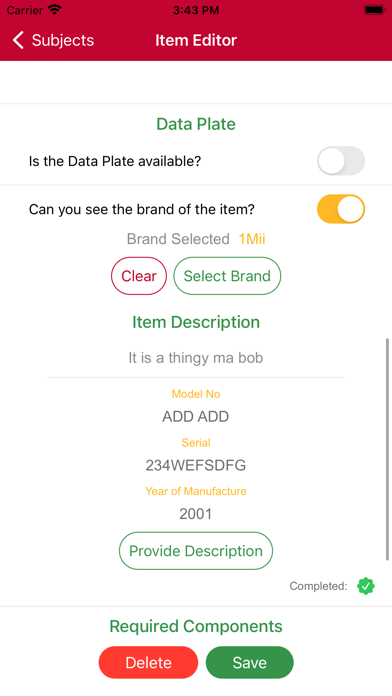Delete this item
This screenshot has height=696, width=392.
tap(148, 662)
